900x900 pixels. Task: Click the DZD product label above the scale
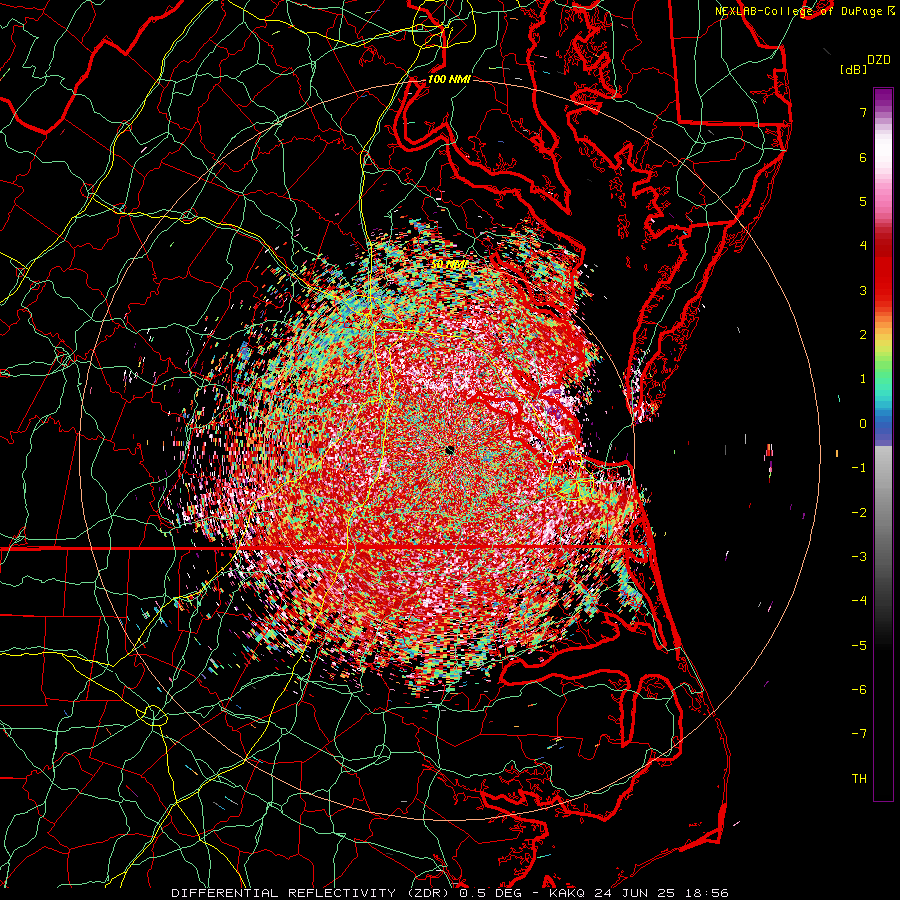[879, 60]
